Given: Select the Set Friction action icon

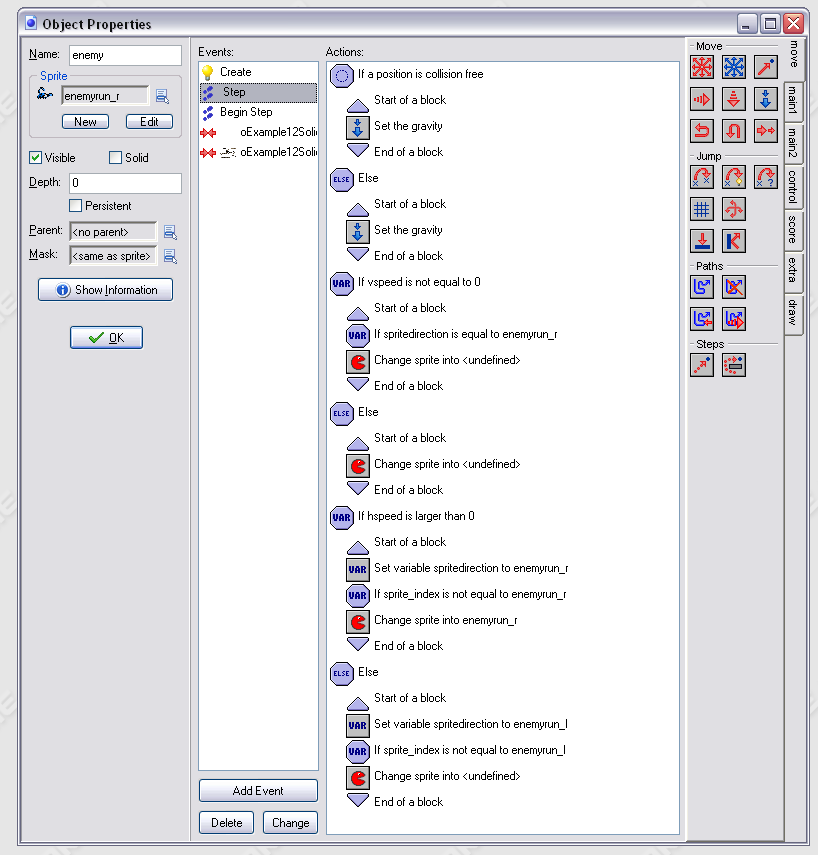Looking at the screenshot, I should tap(766, 131).
